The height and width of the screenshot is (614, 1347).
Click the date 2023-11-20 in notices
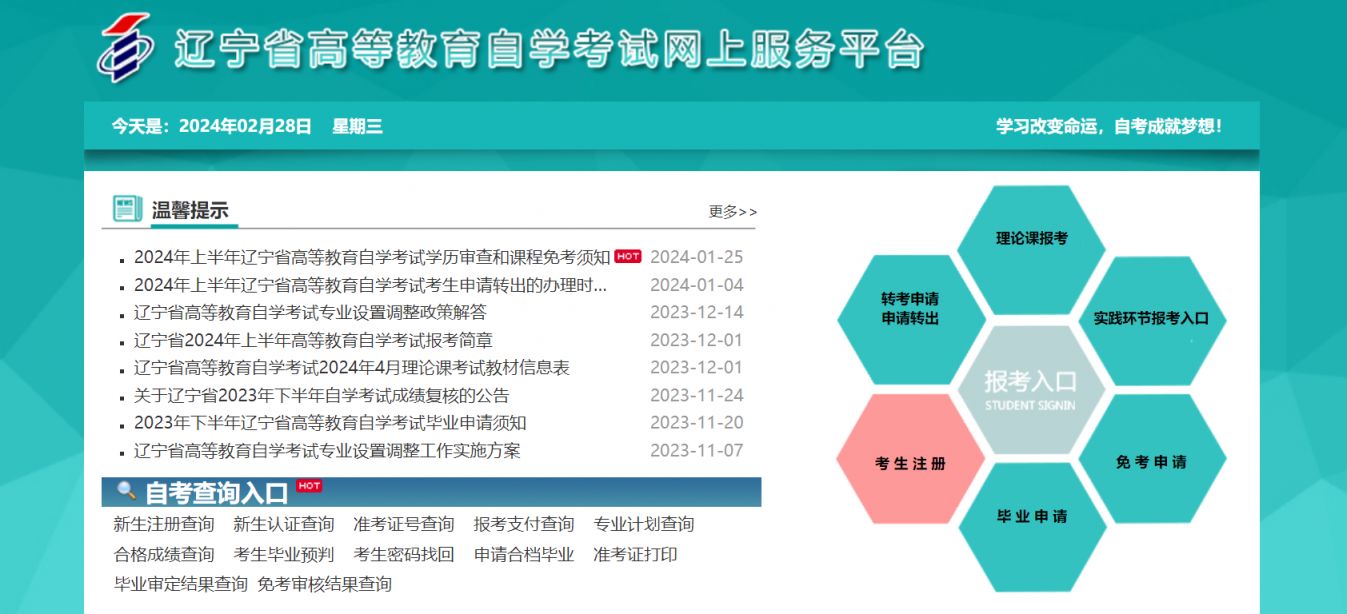[x=697, y=423]
